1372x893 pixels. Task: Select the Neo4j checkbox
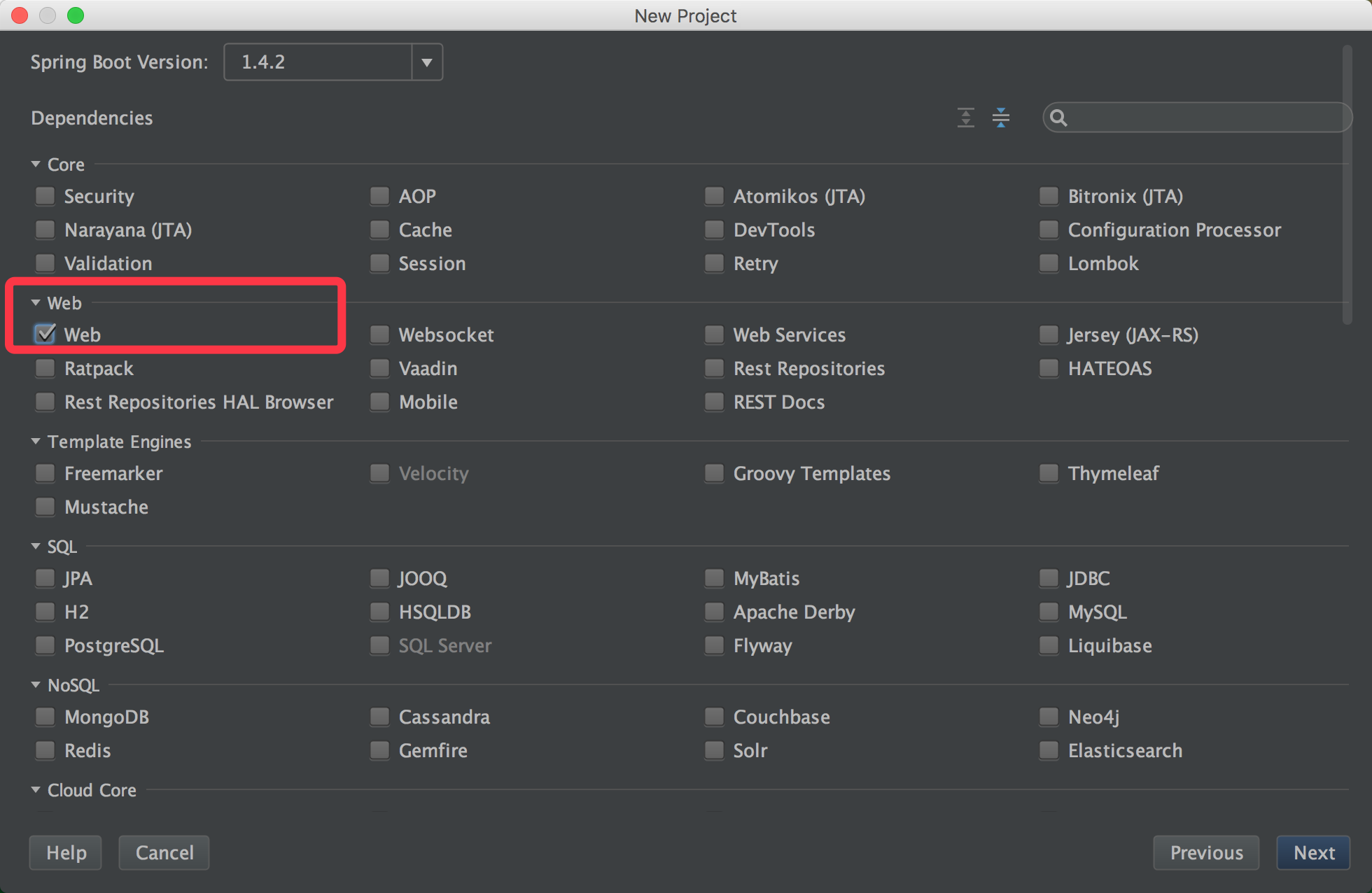click(x=1049, y=717)
